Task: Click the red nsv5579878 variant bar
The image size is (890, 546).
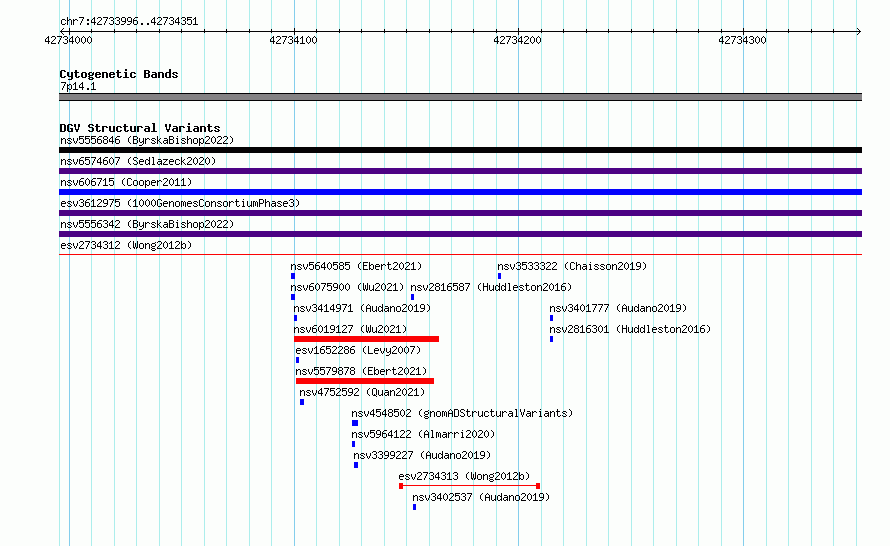Action: (365, 381)
